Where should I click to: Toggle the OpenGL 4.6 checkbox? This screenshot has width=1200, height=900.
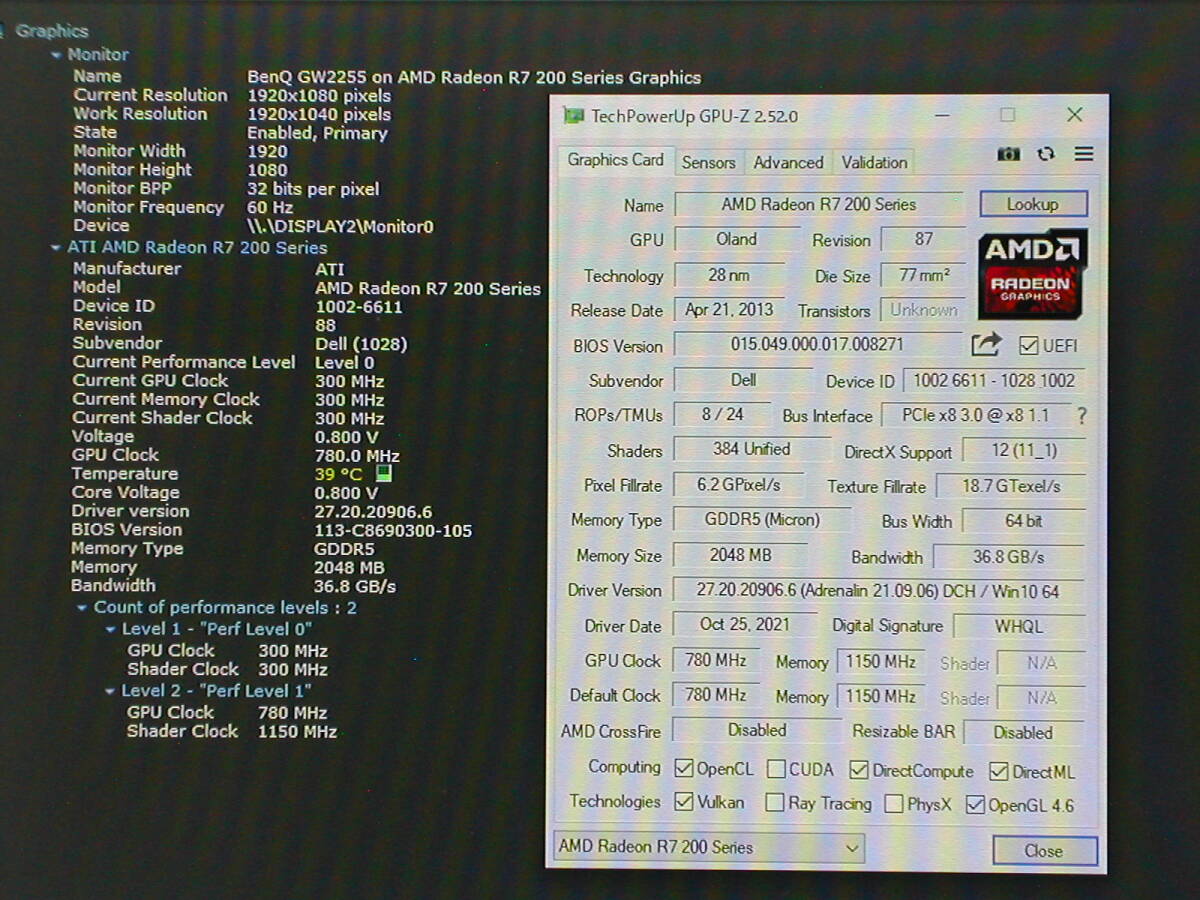(975, 805)
